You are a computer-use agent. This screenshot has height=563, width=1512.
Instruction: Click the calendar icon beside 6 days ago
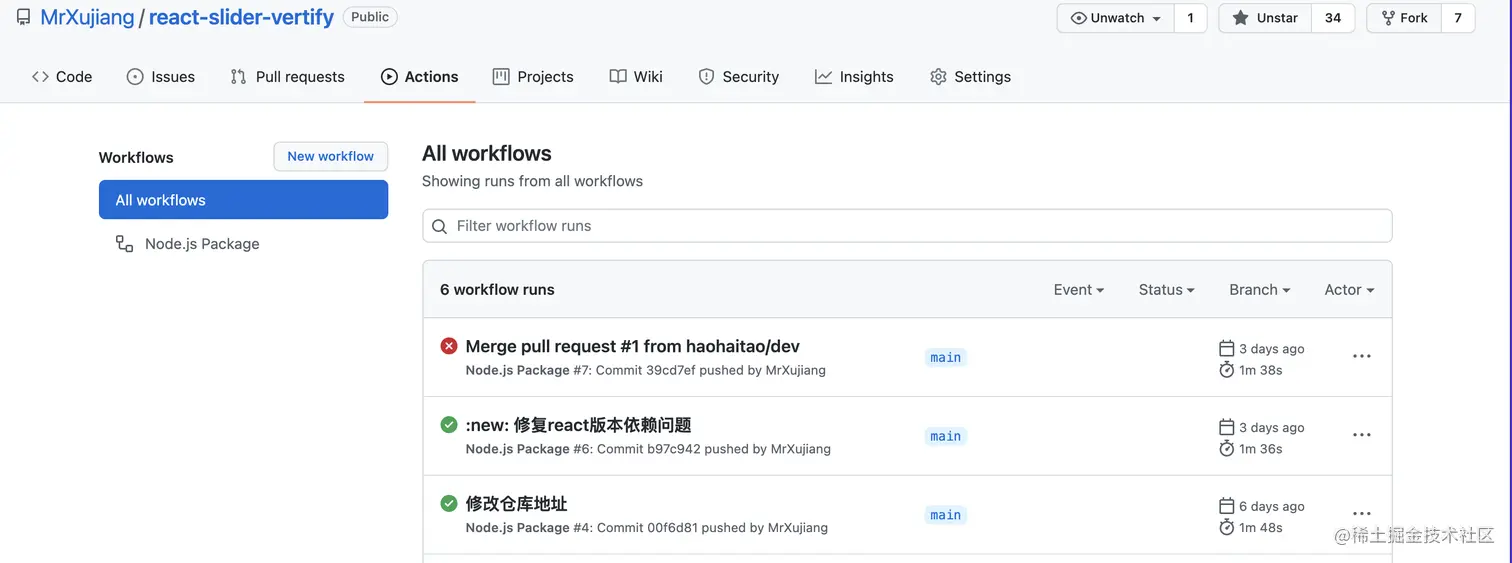click(x=1227, y=506)
